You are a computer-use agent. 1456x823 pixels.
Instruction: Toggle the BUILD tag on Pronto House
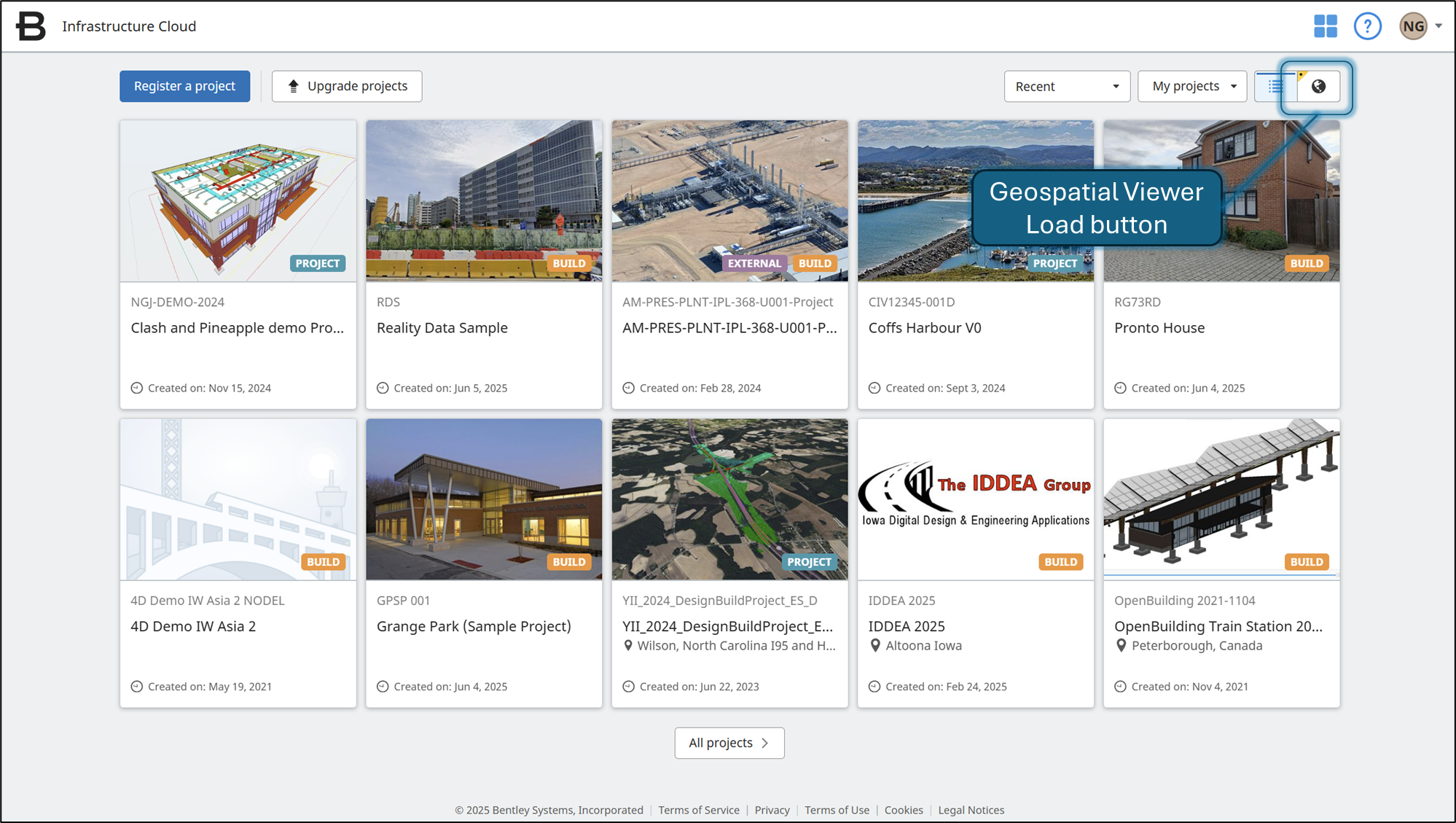[x=1306, y=263]
